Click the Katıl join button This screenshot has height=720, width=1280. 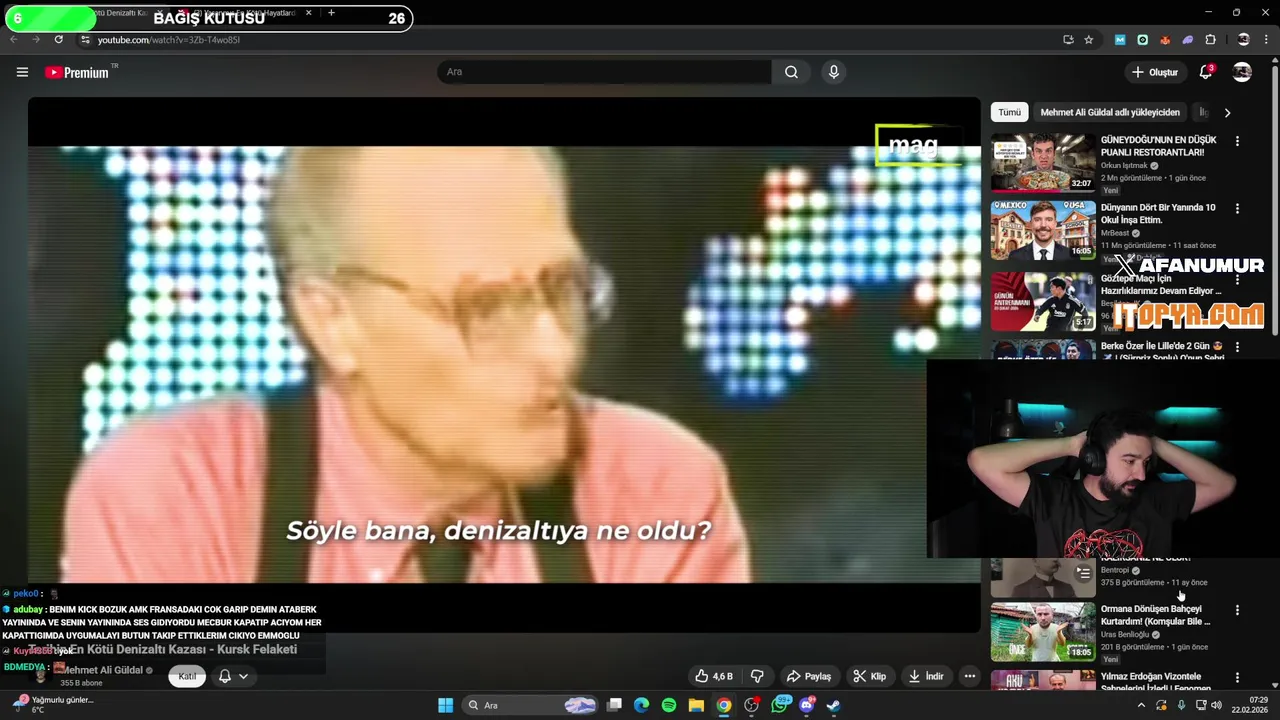click(187, 676)
